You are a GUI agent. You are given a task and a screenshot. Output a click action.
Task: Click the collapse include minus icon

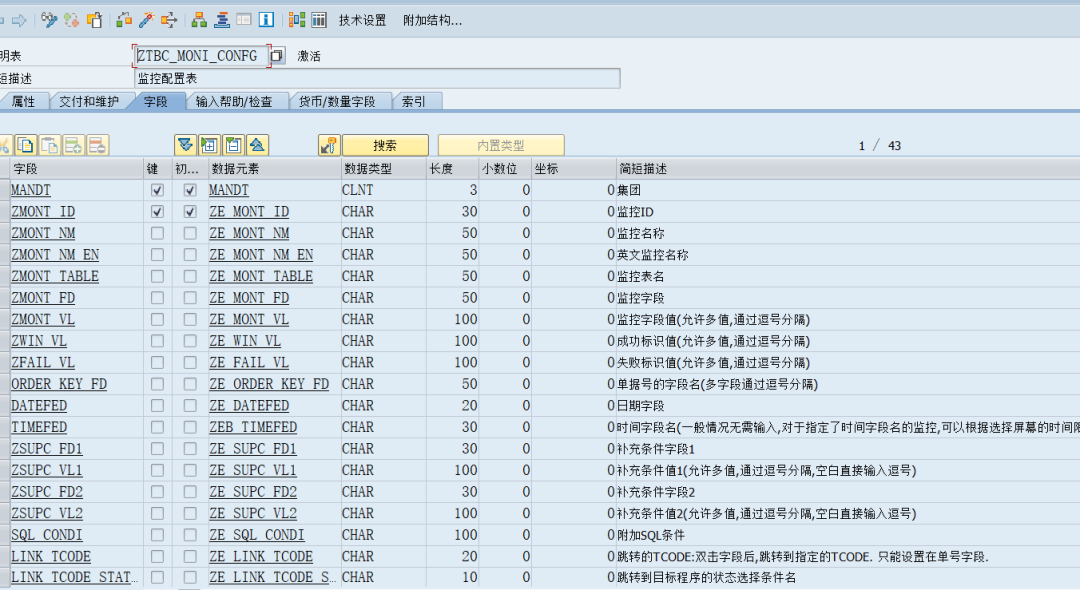[233, 145]
